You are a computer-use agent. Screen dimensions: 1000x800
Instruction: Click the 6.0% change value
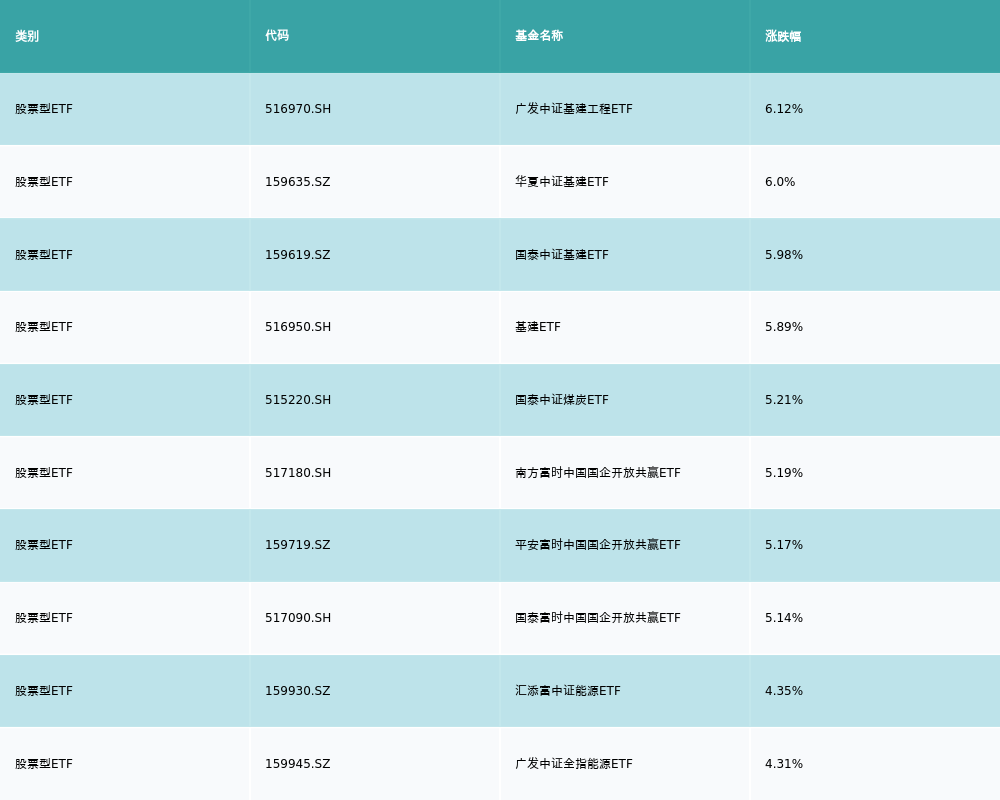(780, 182)
